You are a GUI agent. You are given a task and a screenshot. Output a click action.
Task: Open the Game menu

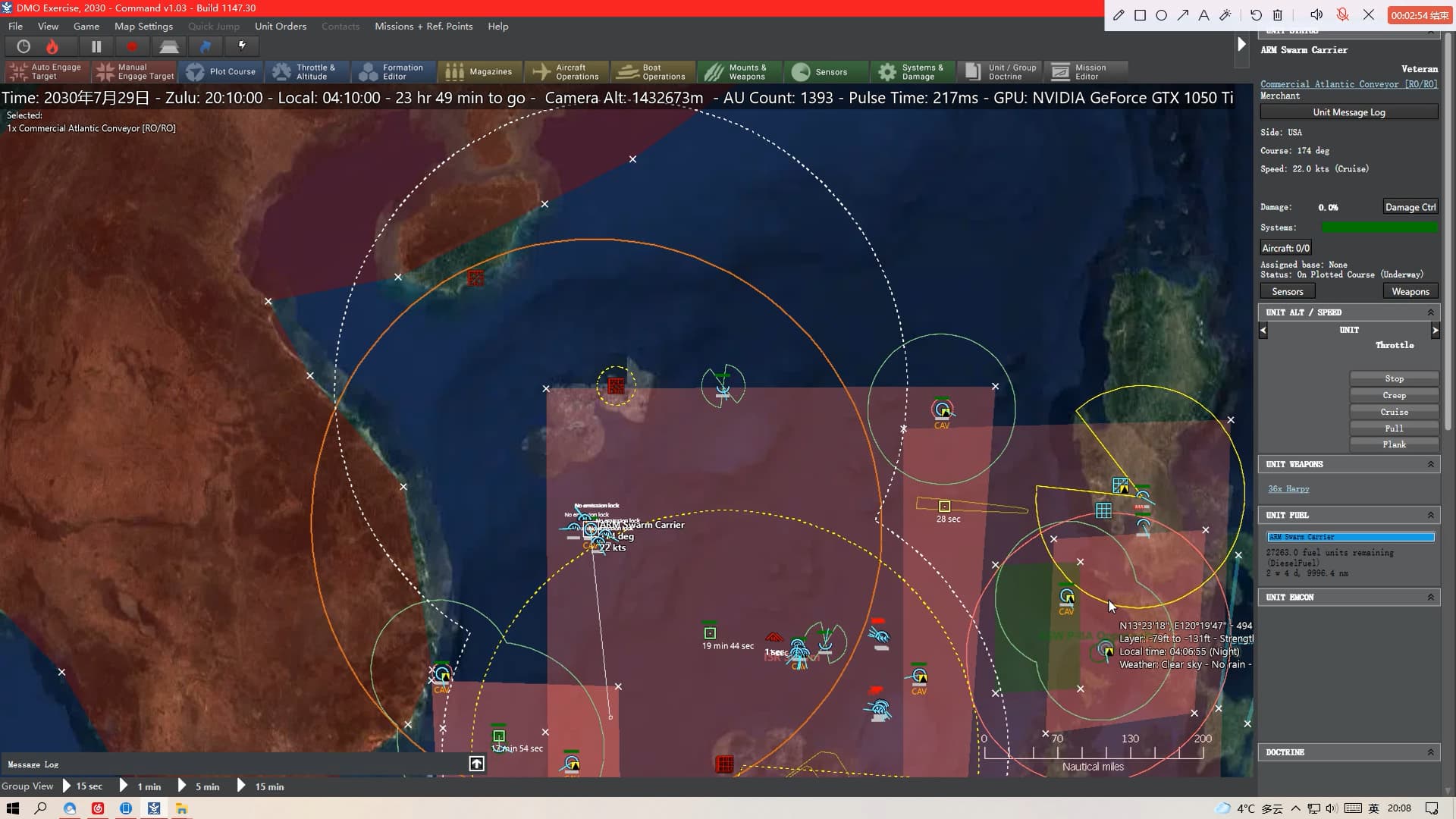click(86, 26)
